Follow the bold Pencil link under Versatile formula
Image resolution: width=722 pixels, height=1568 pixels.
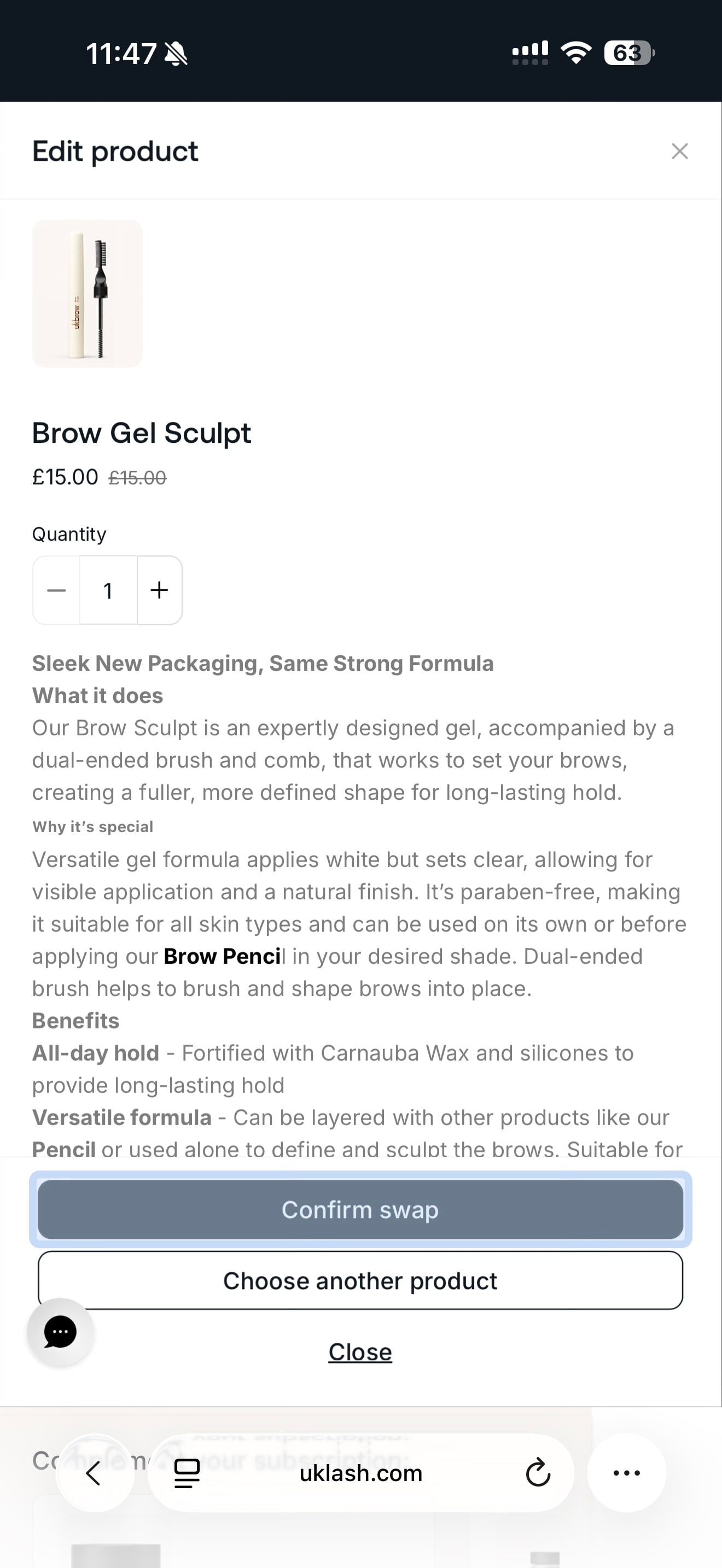tap(64, 1149)
